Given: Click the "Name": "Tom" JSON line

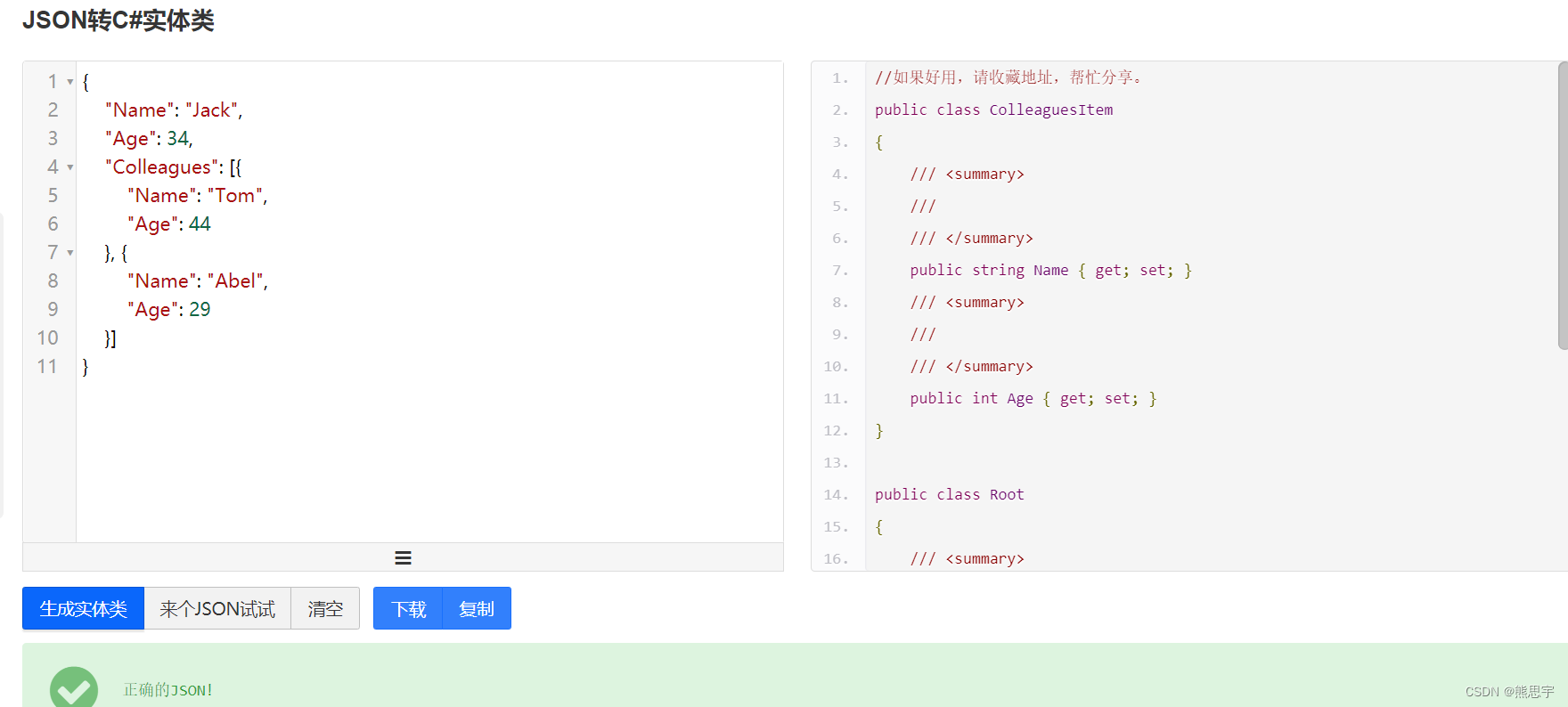Looking at the screenshot, I should (197, 196).
